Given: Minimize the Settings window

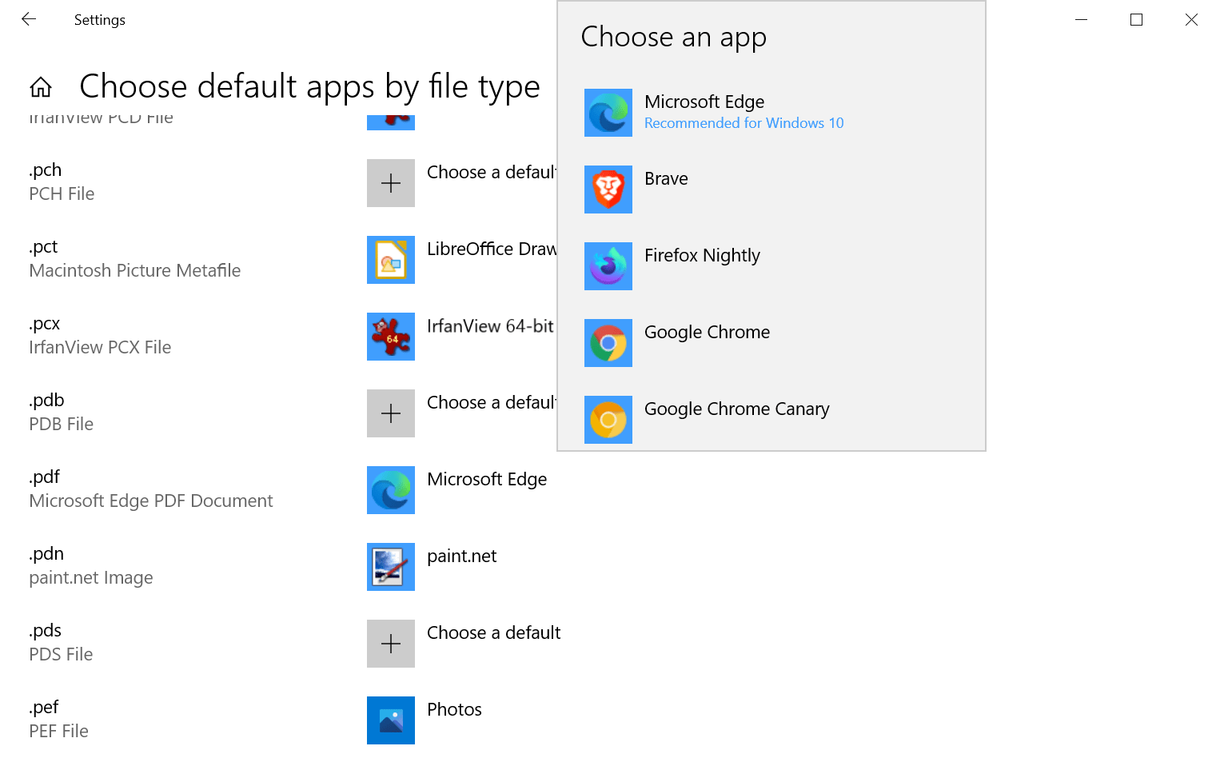Looking at the screenshot, I should click(x=1082, y=19).
